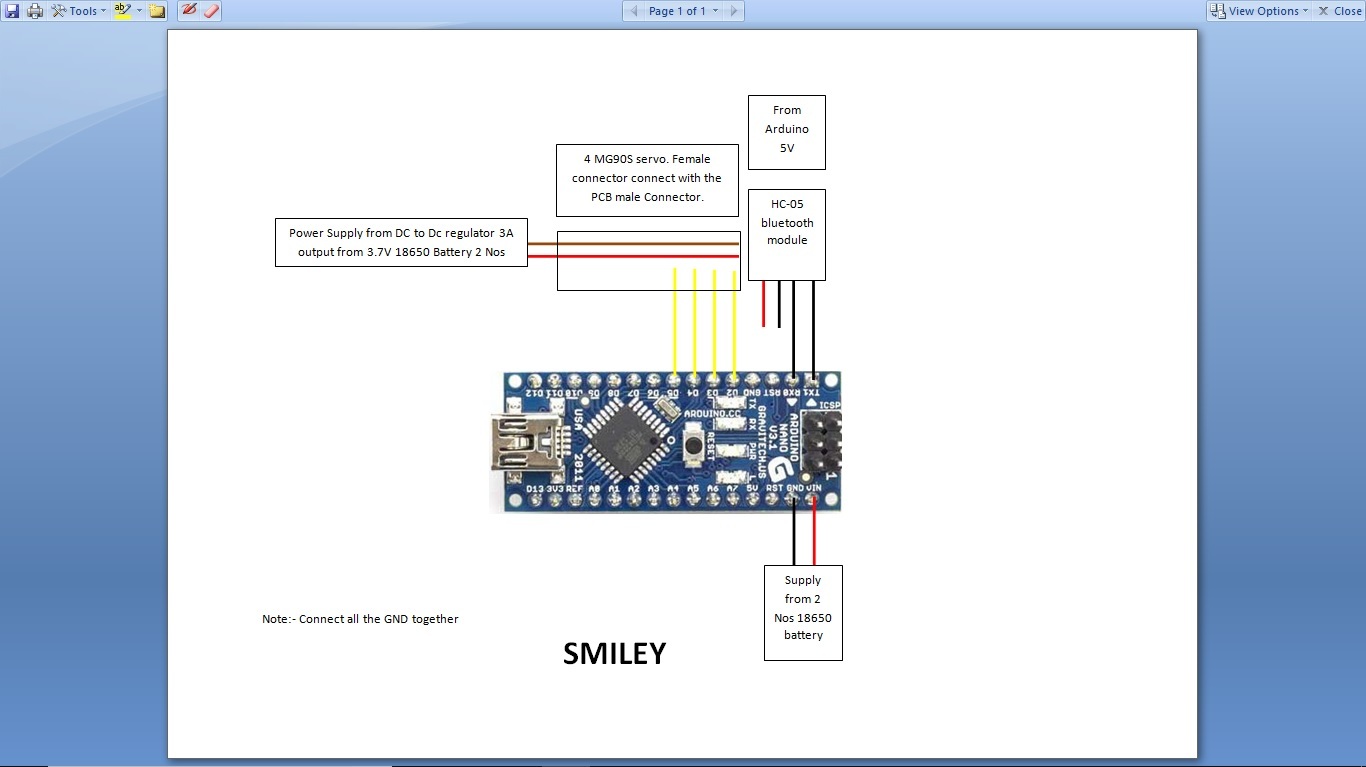Select the HC-05 bluetooth module box
The width and height of the screenshot is (1366, 767).
pyautogui.click(x=787, y=235)
